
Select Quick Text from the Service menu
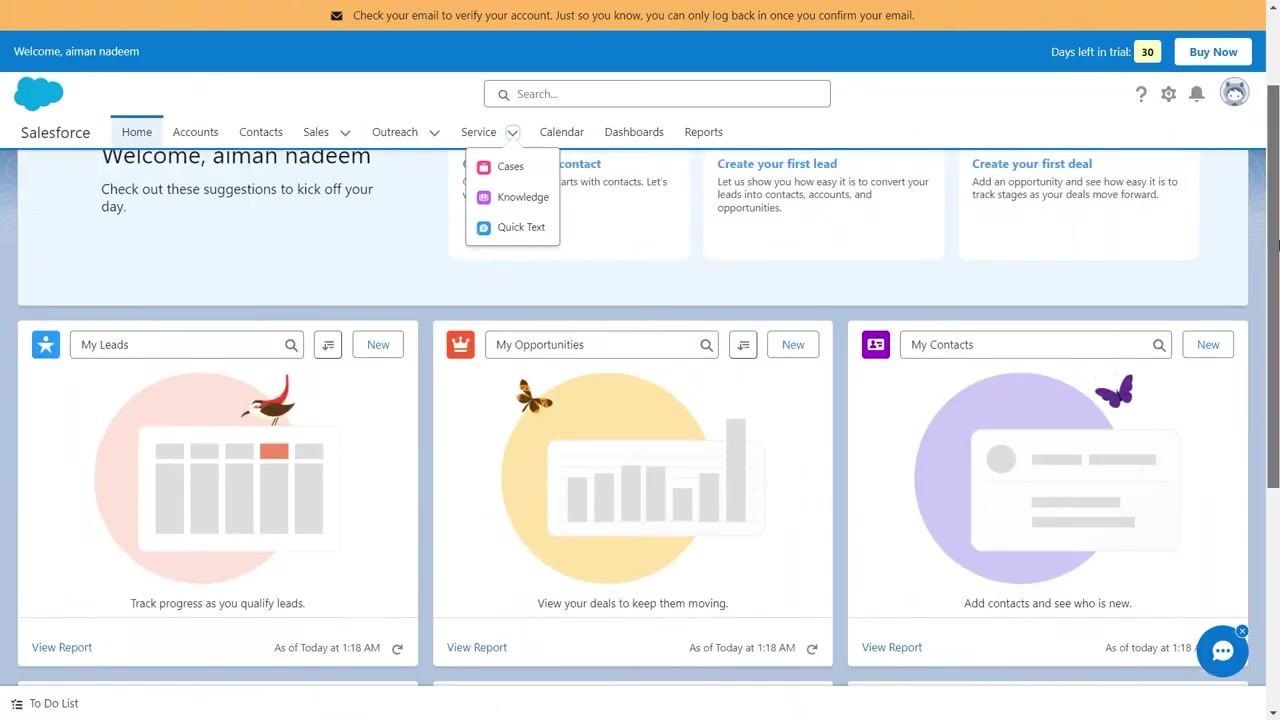(x=512, y=227)
